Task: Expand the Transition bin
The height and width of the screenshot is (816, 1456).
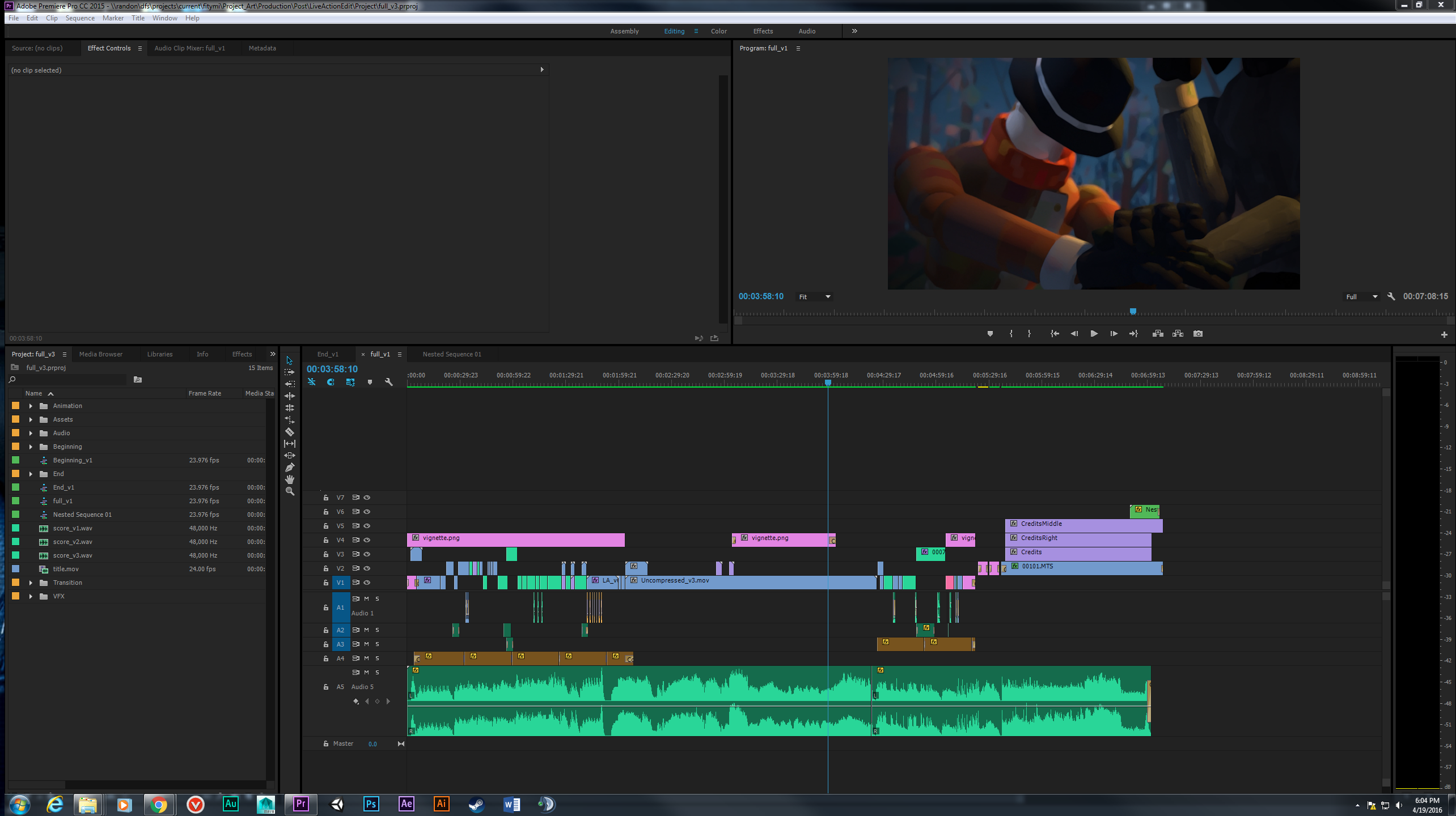Action: click(31, 583)
